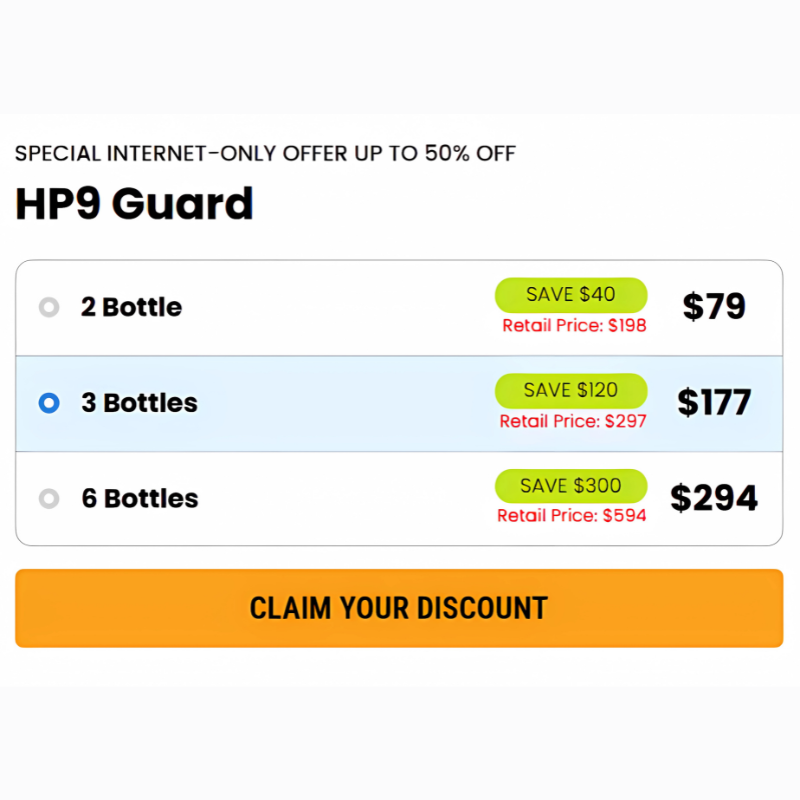Click the "6 Bottles" option label
Image resolution: width=800 pixels, height=800 pixels.
coord(140,498)
